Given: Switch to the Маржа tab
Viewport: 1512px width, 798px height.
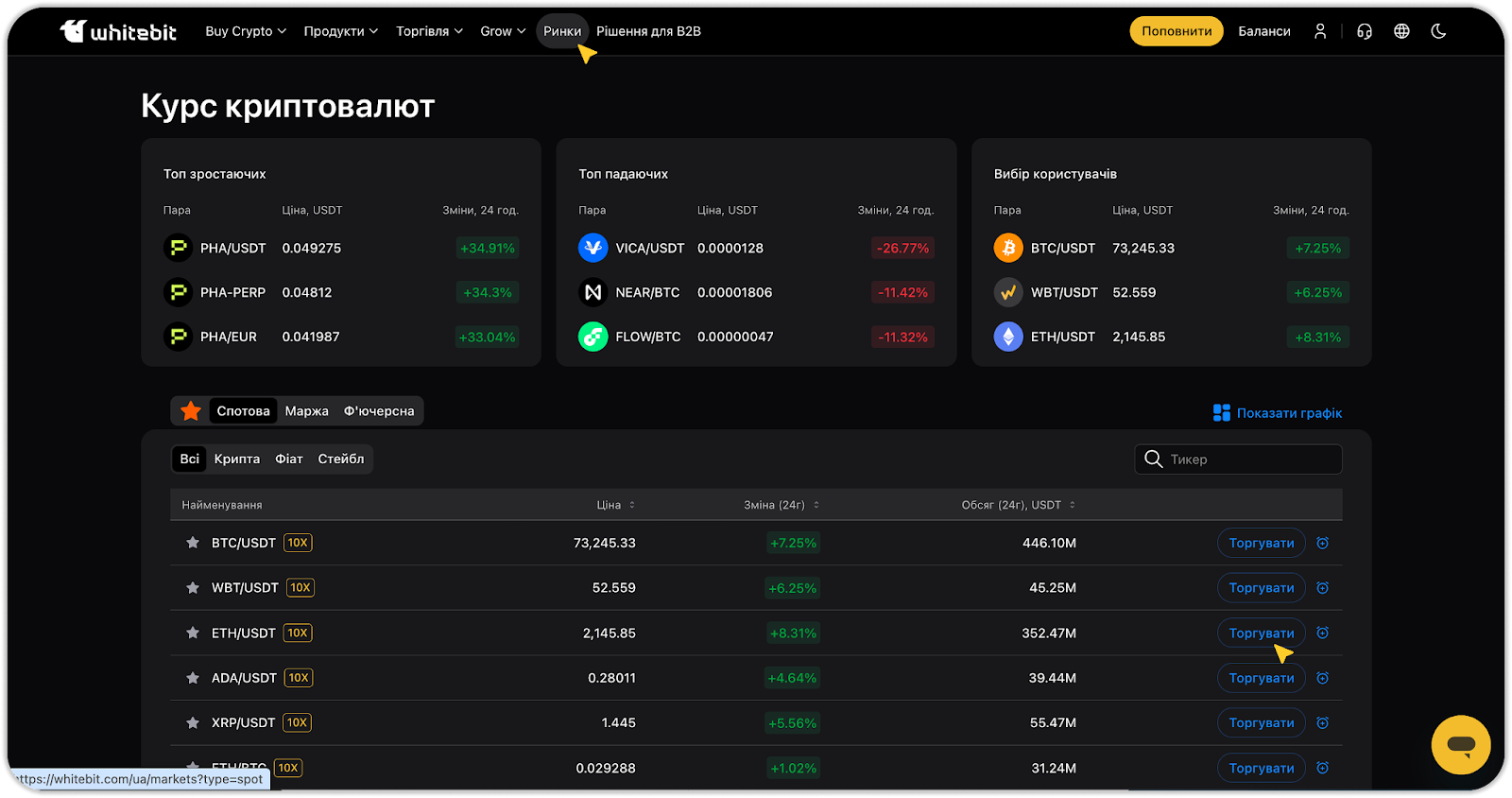Looking at the screenshot, I should pos(306,411).
